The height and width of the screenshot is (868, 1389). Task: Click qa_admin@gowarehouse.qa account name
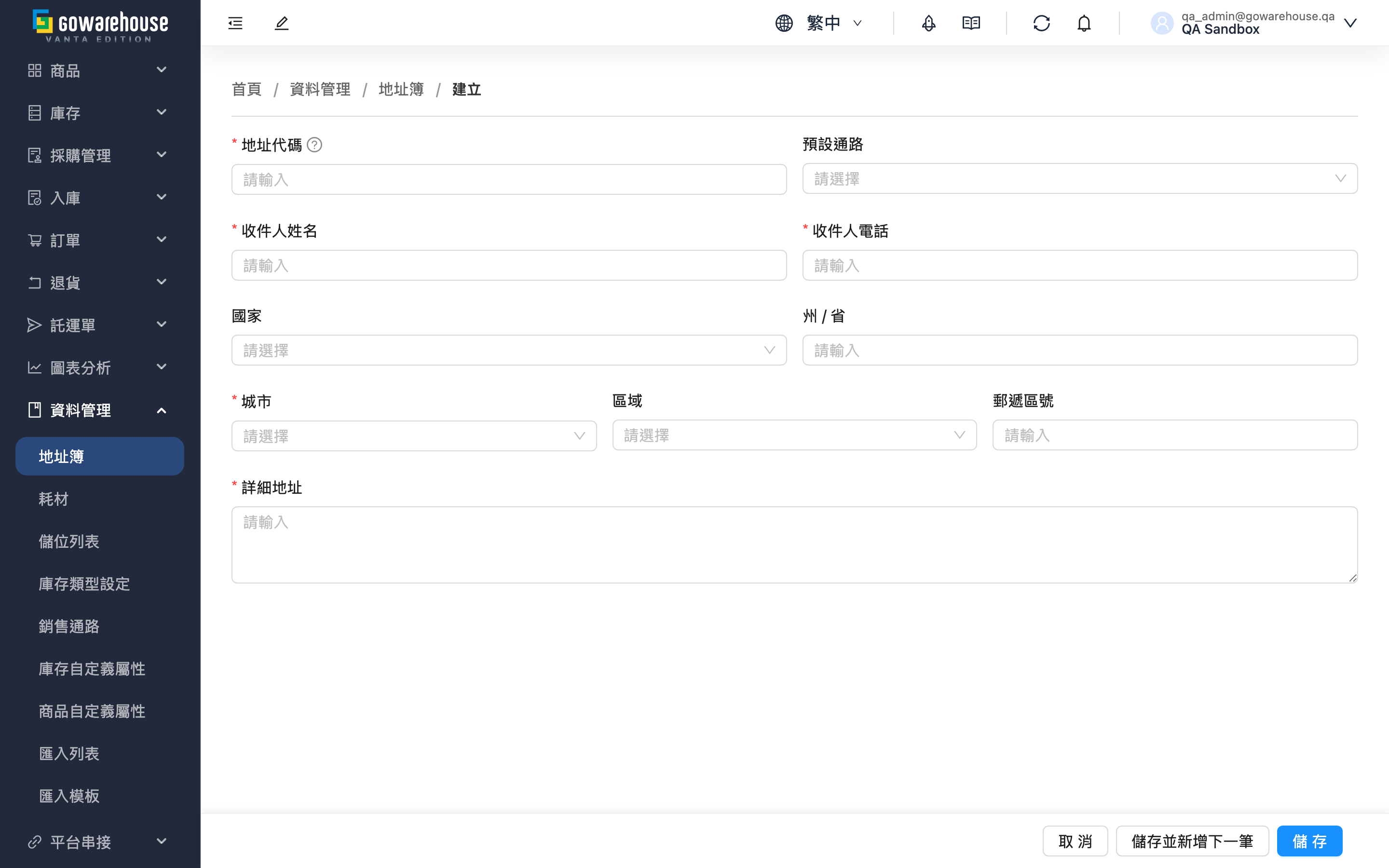click(x=1257, y=16)
